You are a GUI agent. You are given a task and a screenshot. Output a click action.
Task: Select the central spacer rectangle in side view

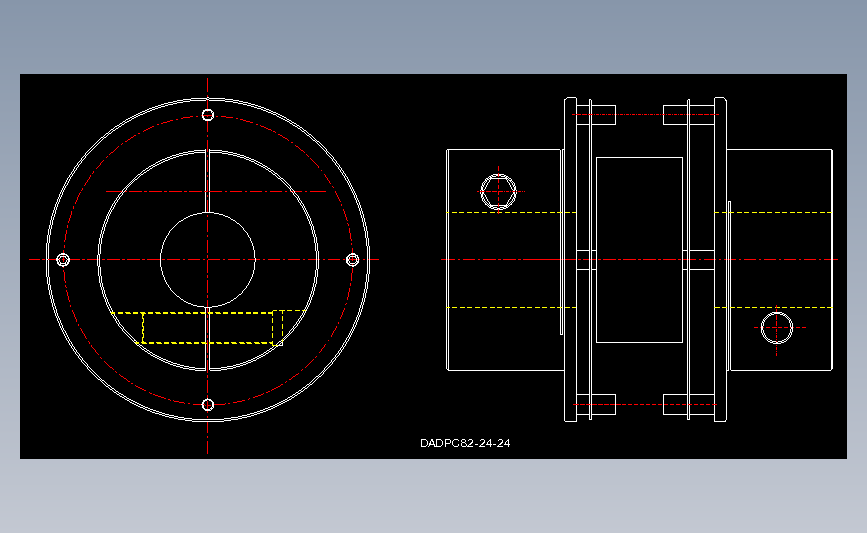point(639,250)
